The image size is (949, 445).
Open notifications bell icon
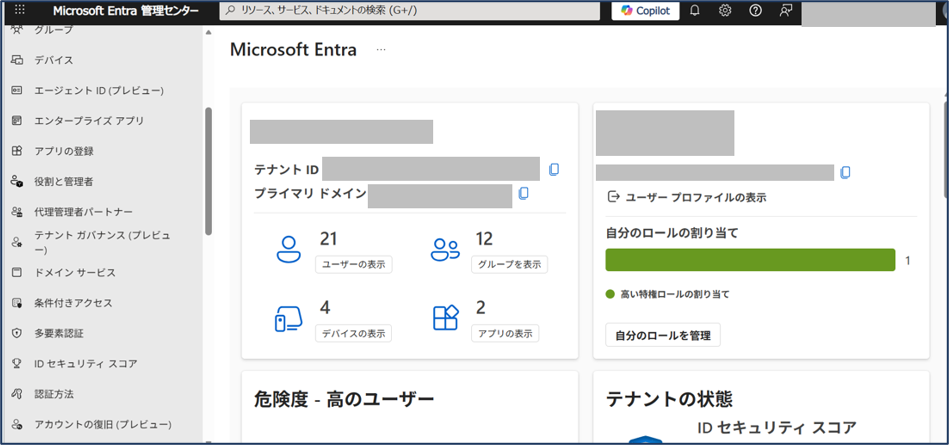(x=695, y=10)
